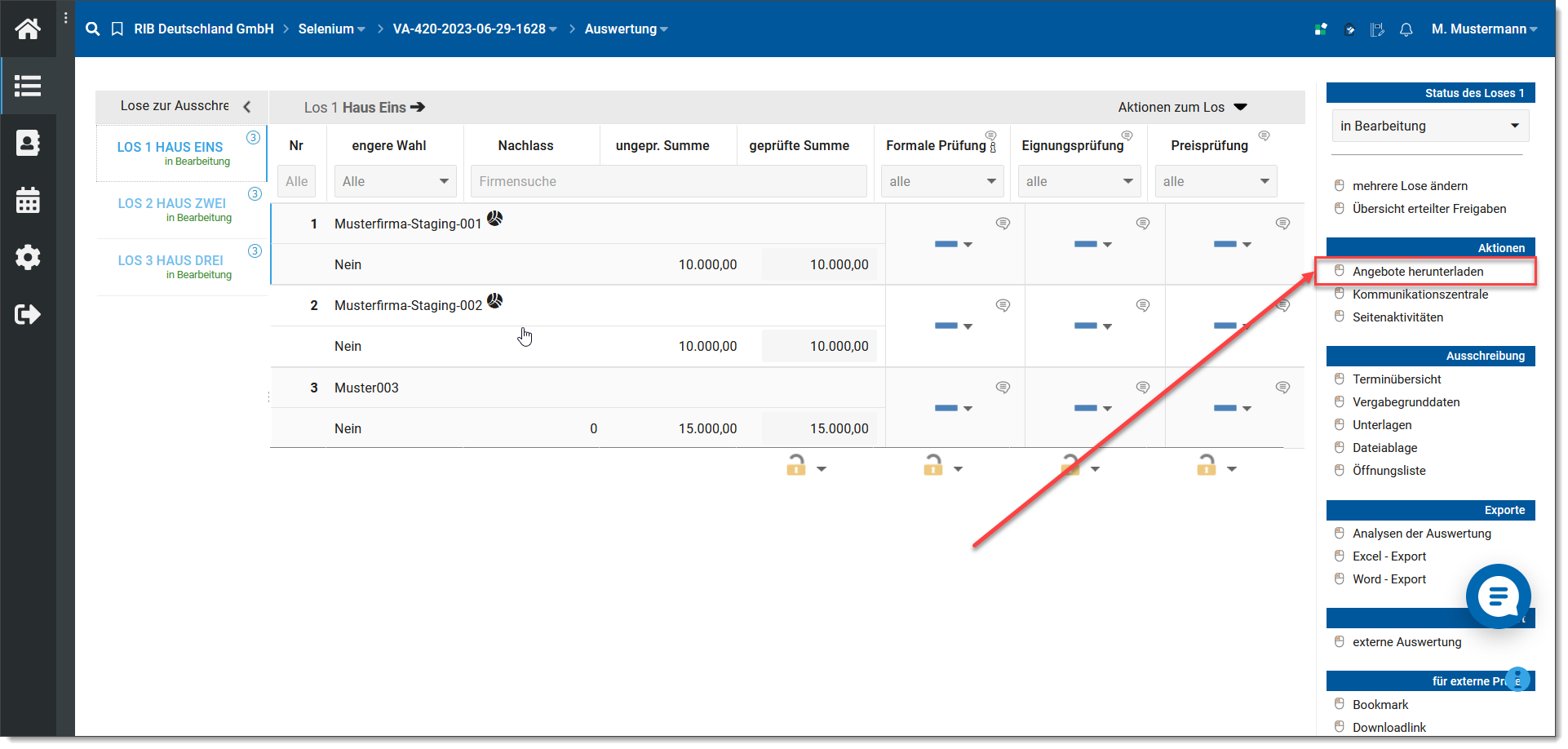Click consortium icon next to Musterfirma-Staging-002

[x=494, y=300]
